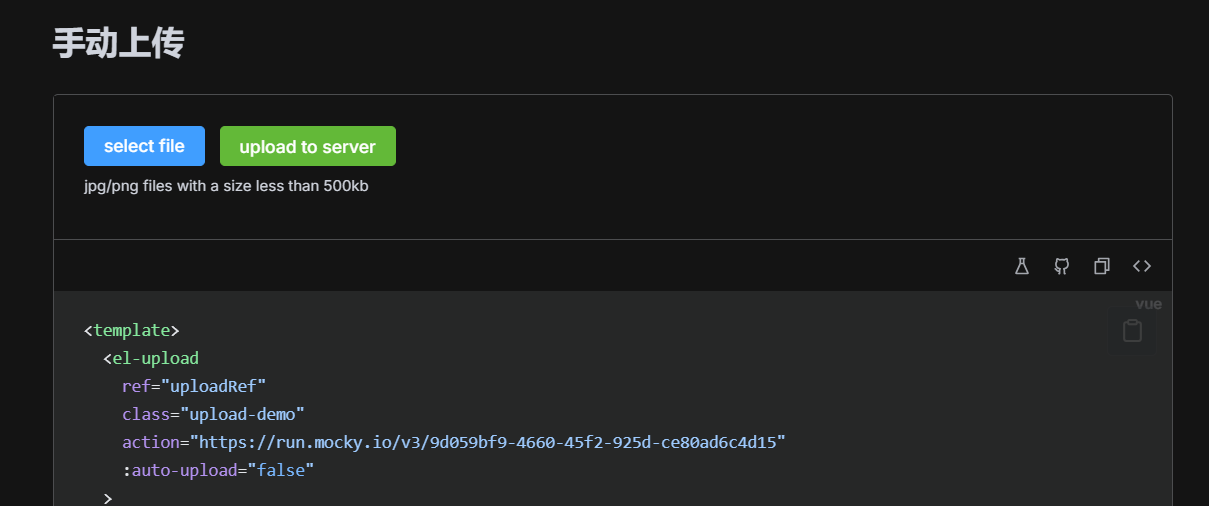Click the "action" attribute name in code
1209x506 pixels.
click(151, 442)
